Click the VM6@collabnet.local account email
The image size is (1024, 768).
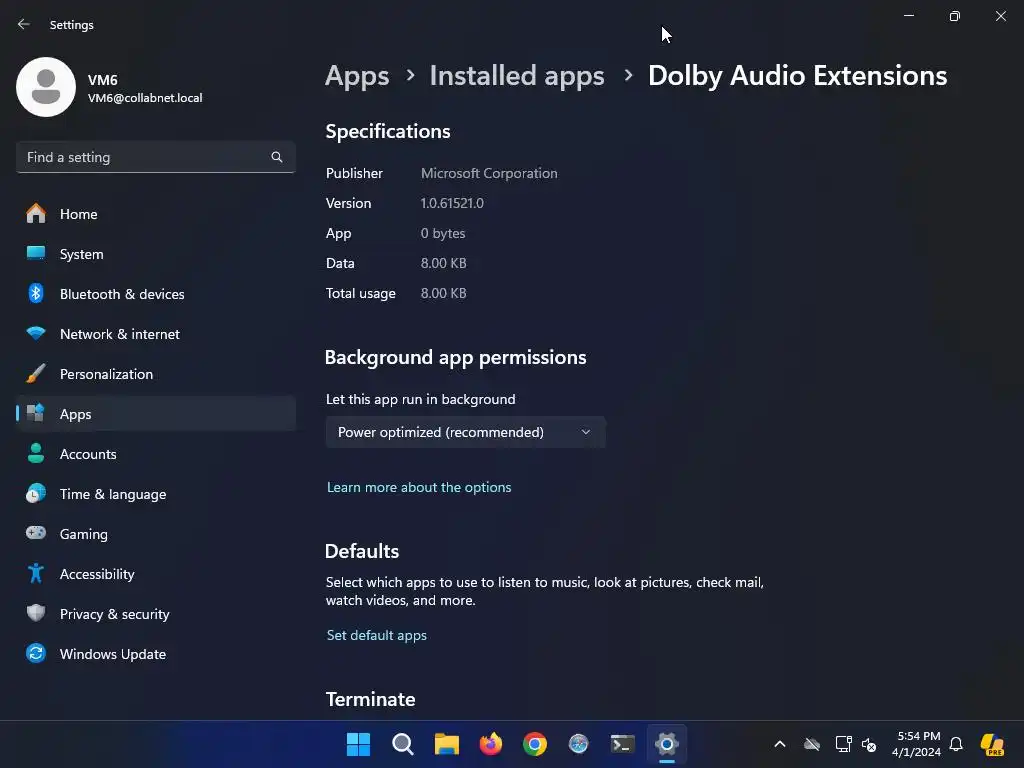(x=145, y=98)
